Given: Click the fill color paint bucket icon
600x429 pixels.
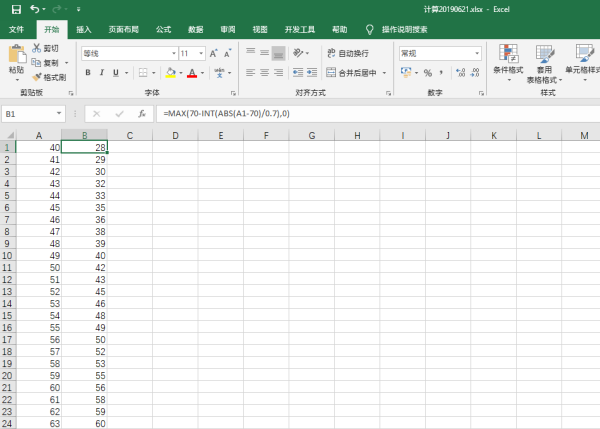Looking at the screenshot, I should tap(170, 72).
